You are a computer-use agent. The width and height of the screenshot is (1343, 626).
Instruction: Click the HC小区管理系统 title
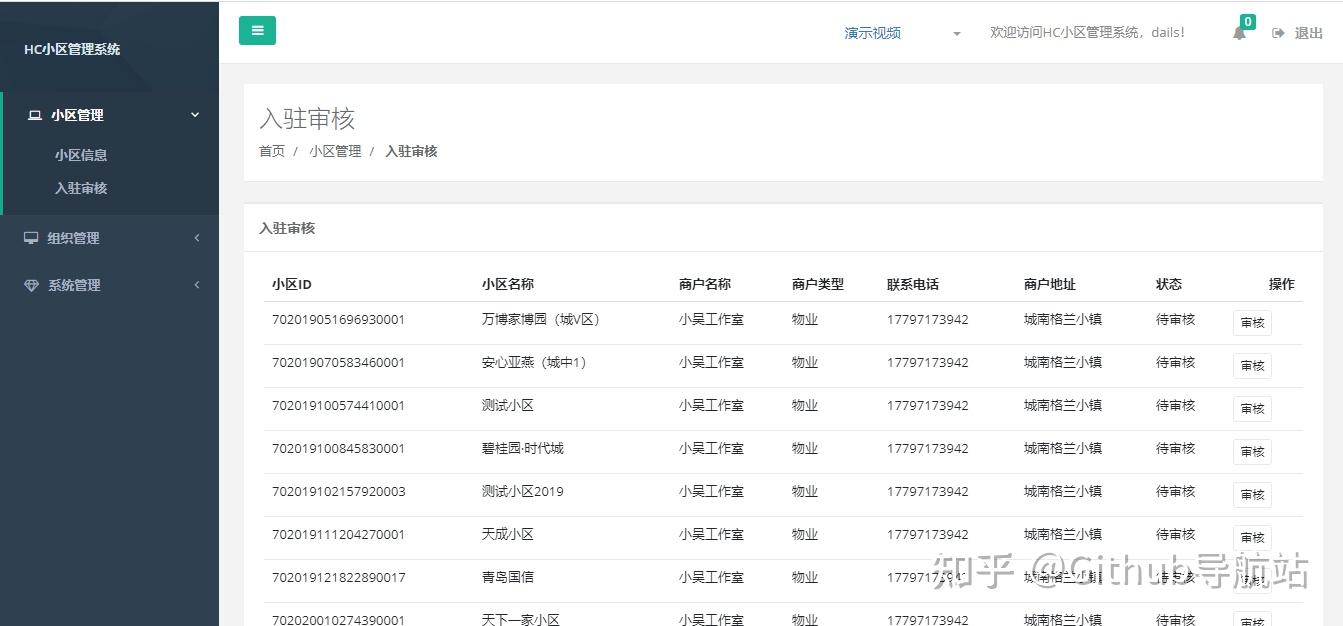(x=72, y=49)
